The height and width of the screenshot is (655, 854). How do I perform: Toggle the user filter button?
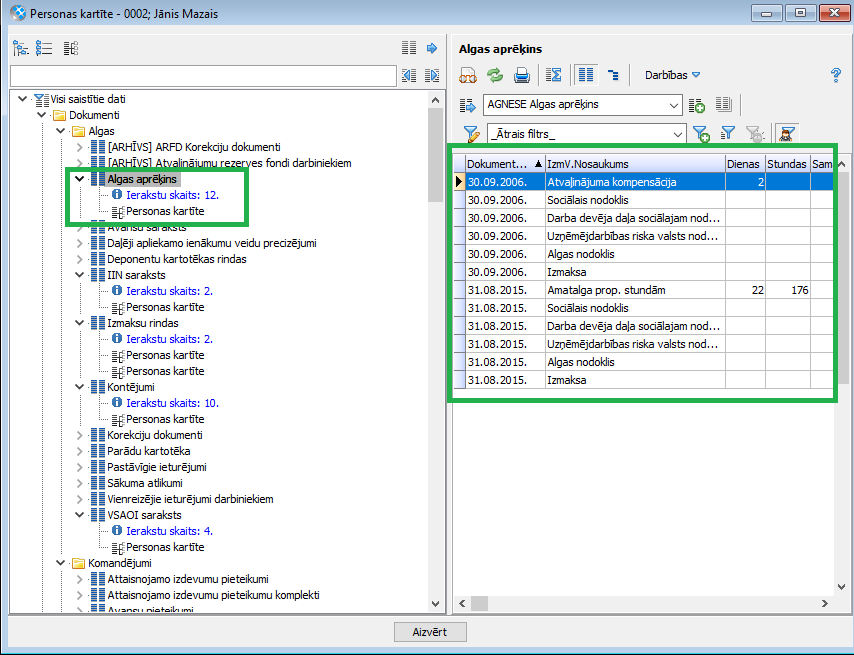(x=788, y=134)
